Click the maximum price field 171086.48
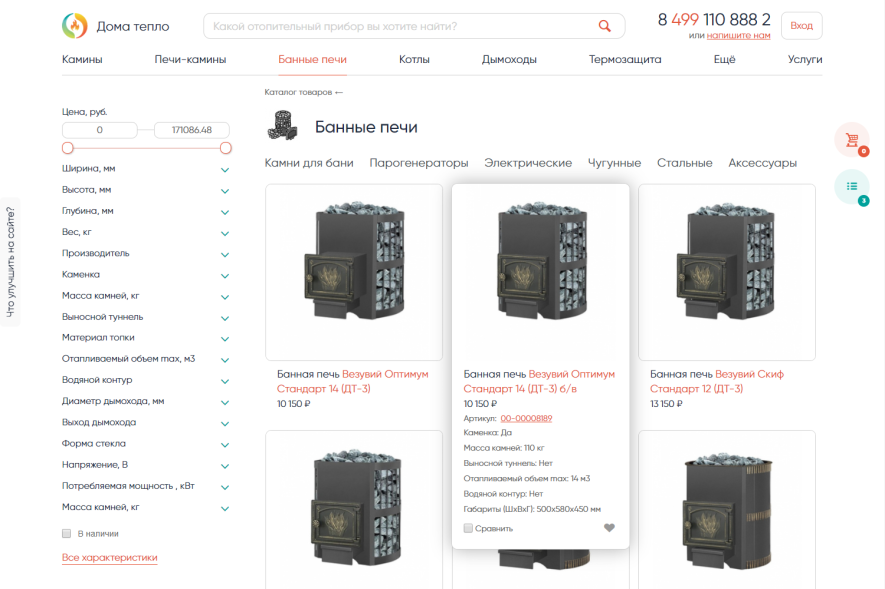 point(192,130)
